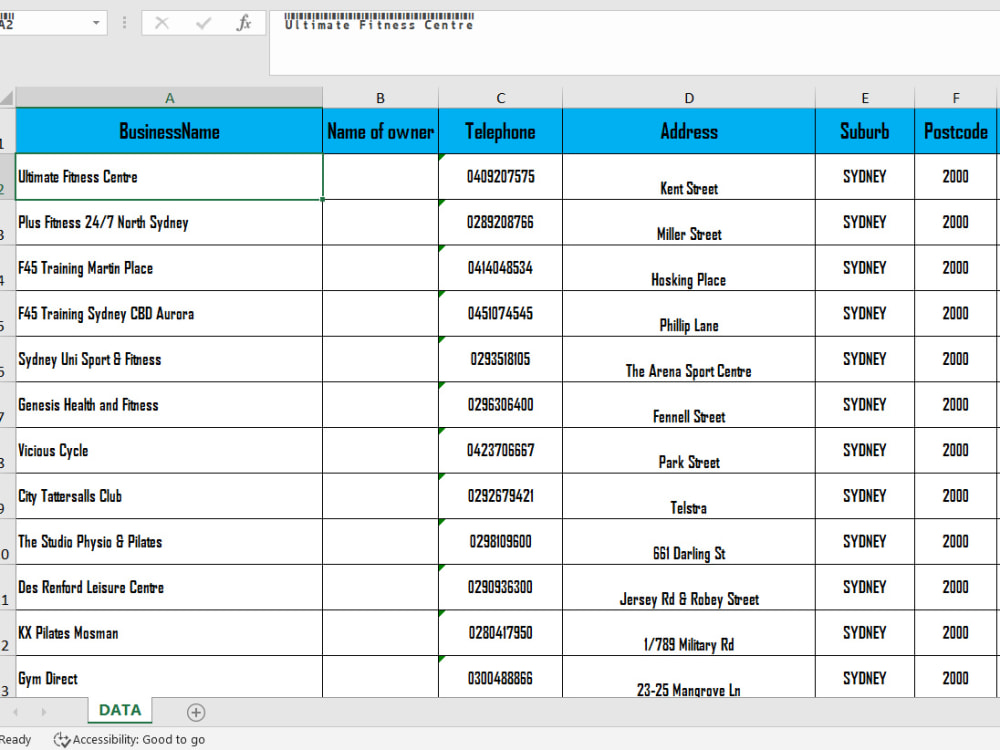Select the Name of owner header cell
This screenshot has height=750, width=1000.
point(380,131)
